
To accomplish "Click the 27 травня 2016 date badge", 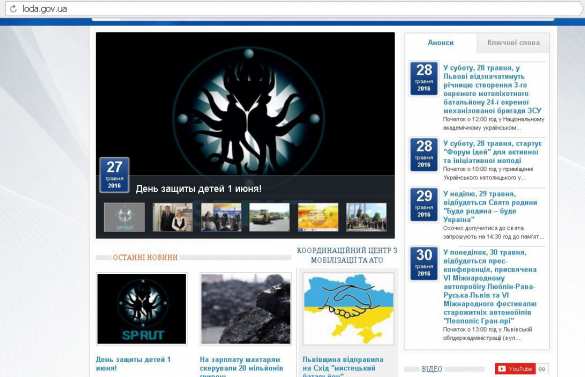I will 115,175.
